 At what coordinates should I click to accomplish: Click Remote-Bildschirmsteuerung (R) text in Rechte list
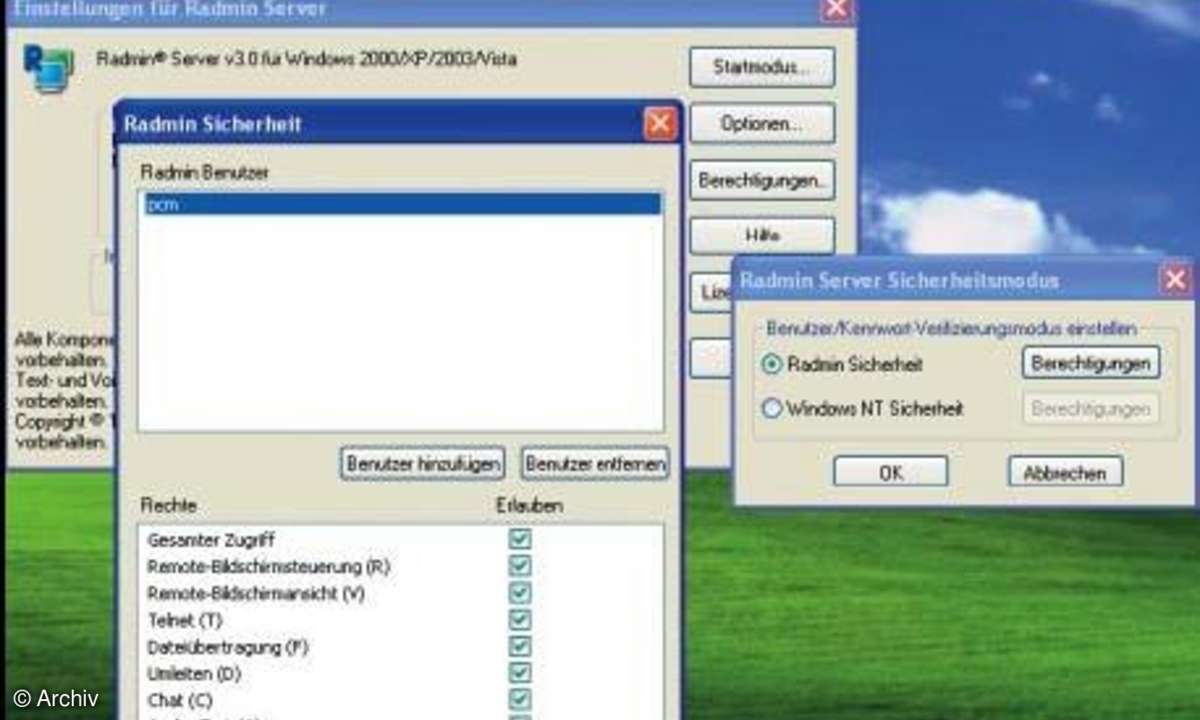click(x=267, y=567)
